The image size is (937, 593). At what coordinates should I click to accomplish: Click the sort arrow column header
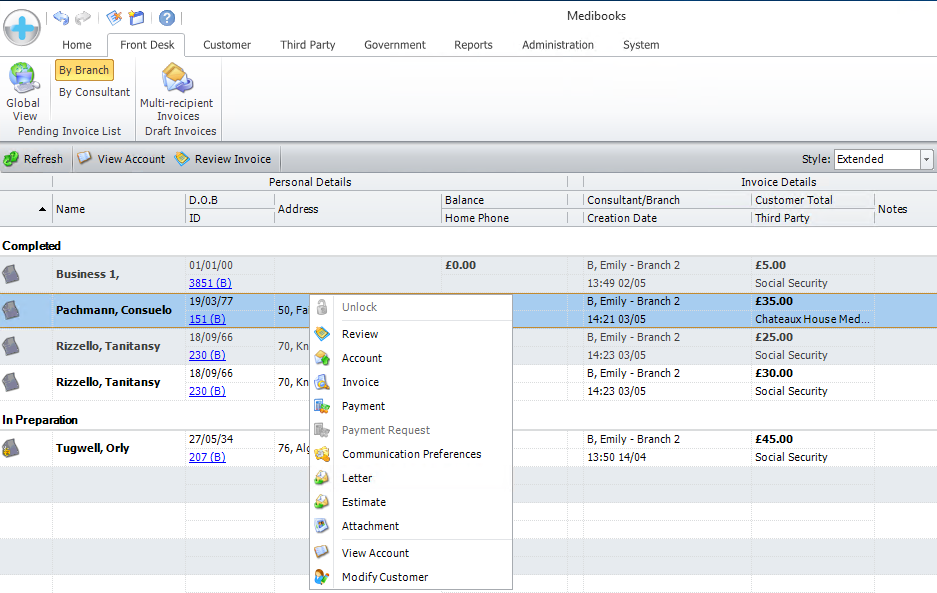click(42, 209)
